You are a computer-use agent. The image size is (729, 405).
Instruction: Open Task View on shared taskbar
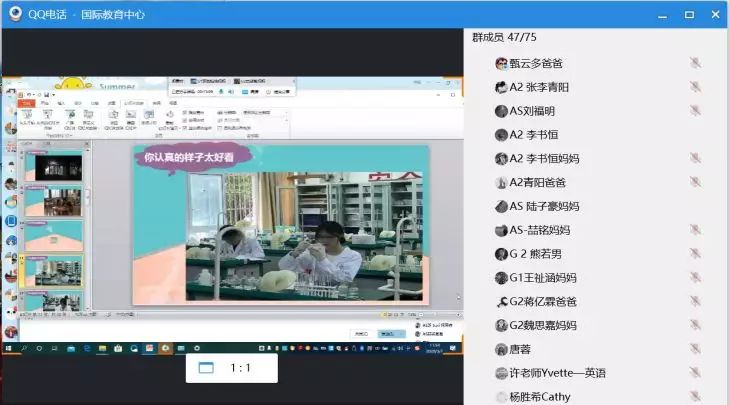(x=54, y=348)
